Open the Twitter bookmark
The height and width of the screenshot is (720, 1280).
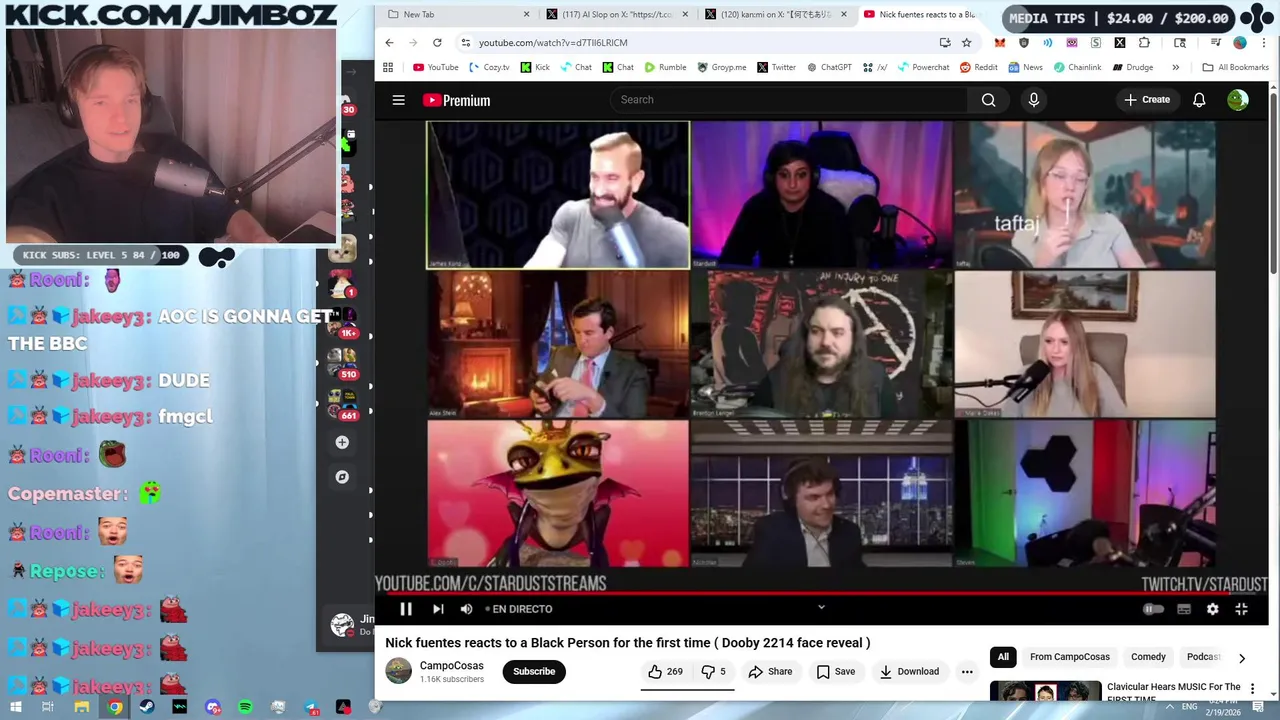pyautogui.click(x=776, y=68)
